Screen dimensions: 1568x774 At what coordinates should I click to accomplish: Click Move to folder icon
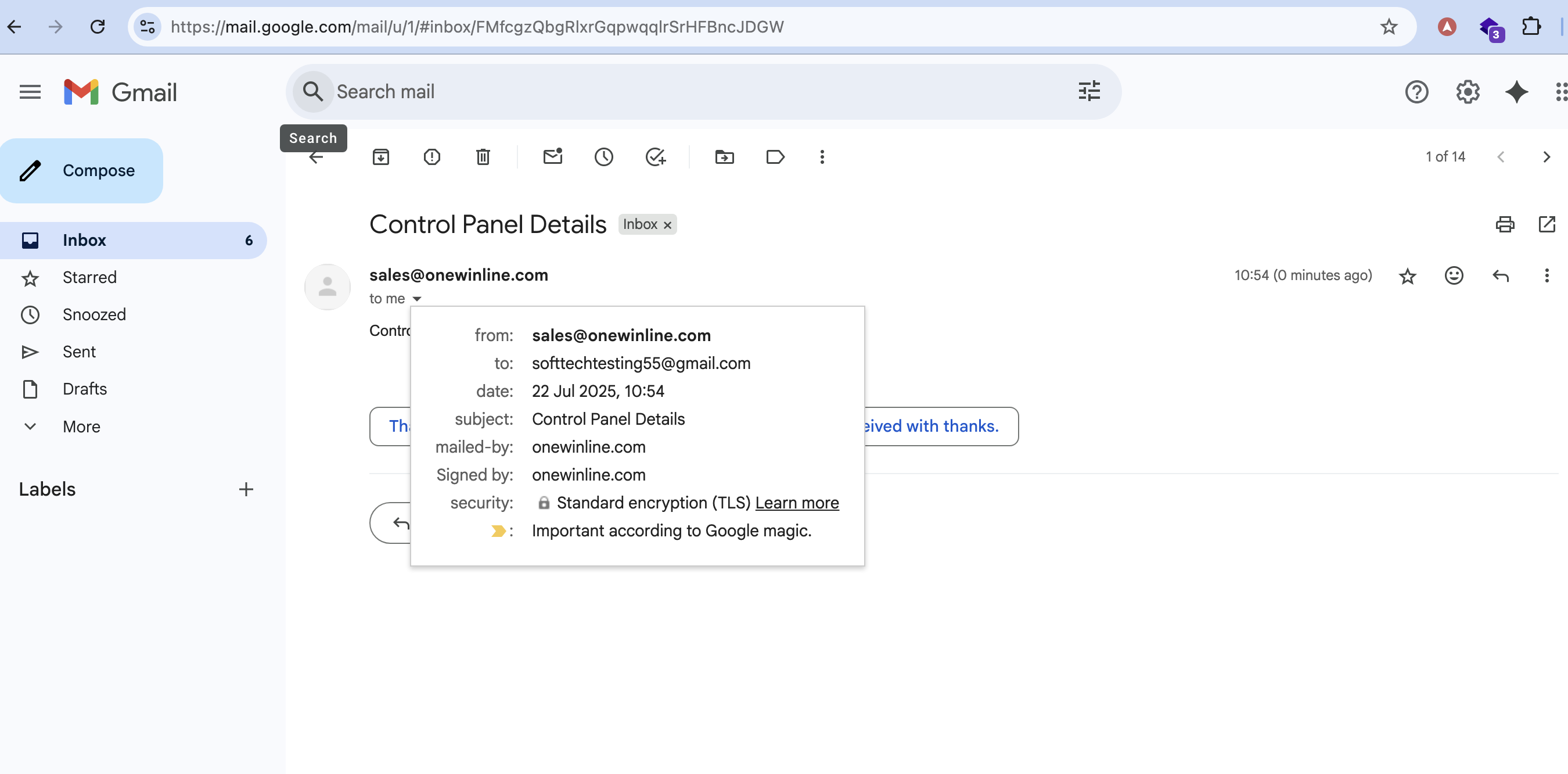(x=724, y=157)
